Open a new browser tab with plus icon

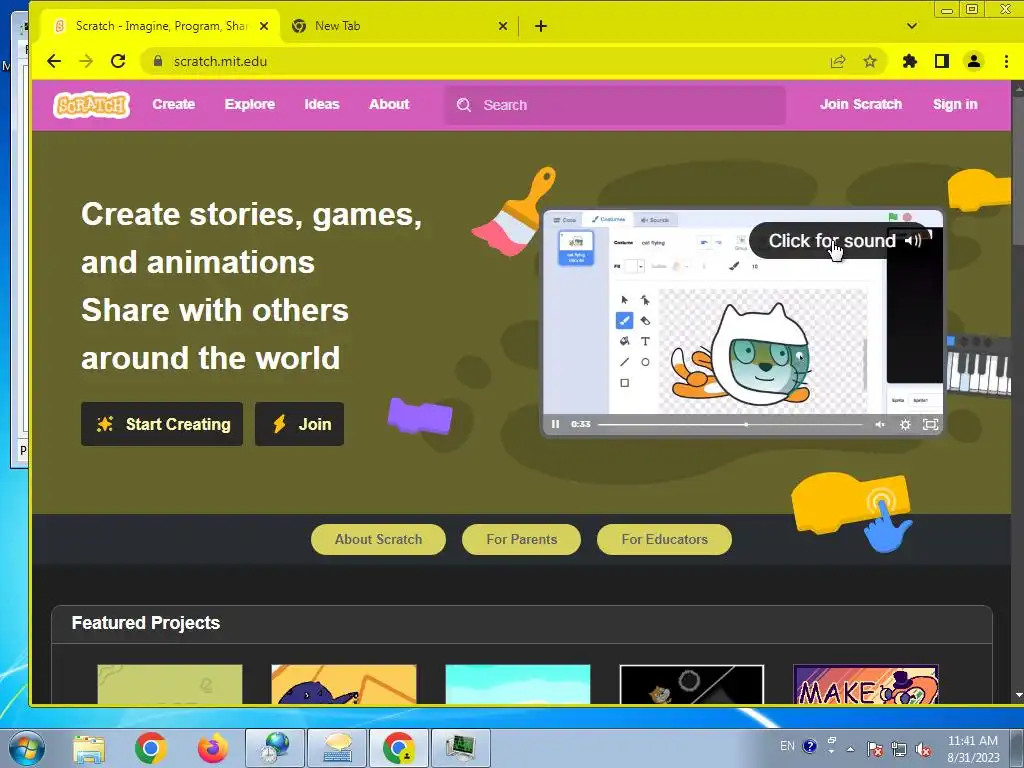coord(541,26)
